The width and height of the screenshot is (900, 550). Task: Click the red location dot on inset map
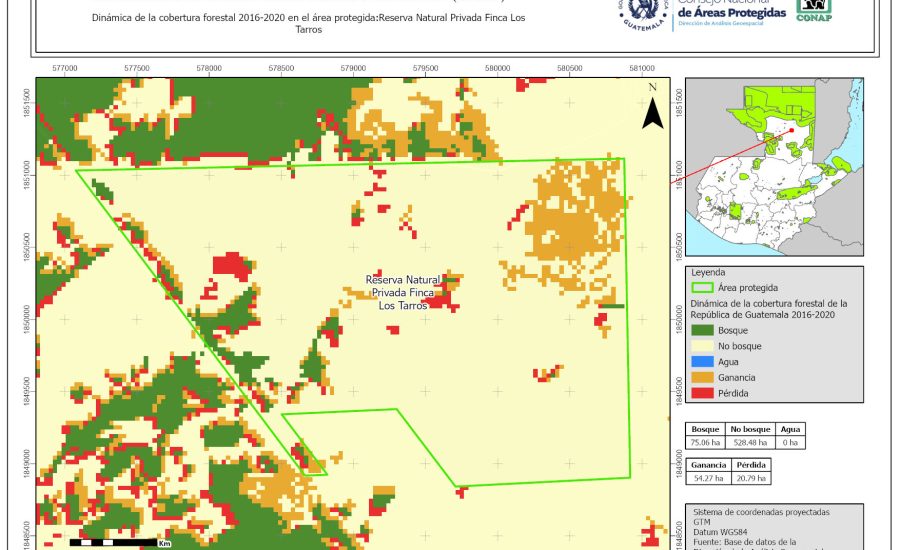point(790,129)
